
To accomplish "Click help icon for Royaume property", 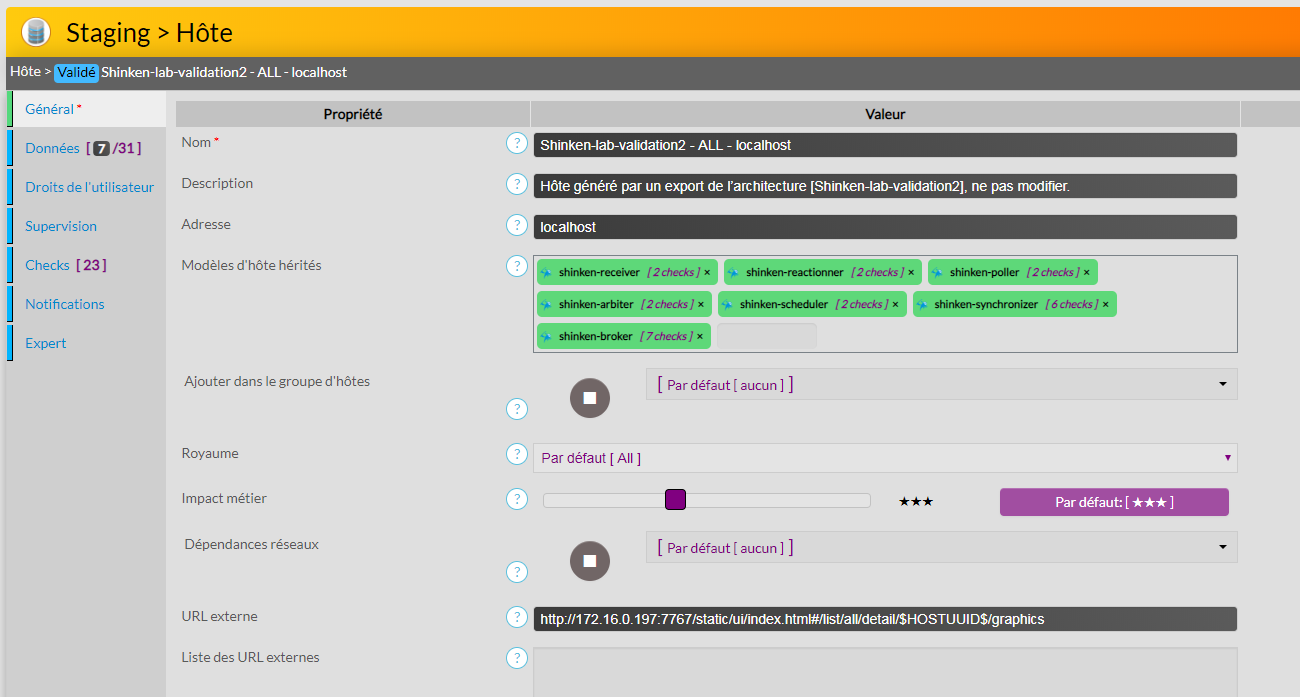I will 516,454.
